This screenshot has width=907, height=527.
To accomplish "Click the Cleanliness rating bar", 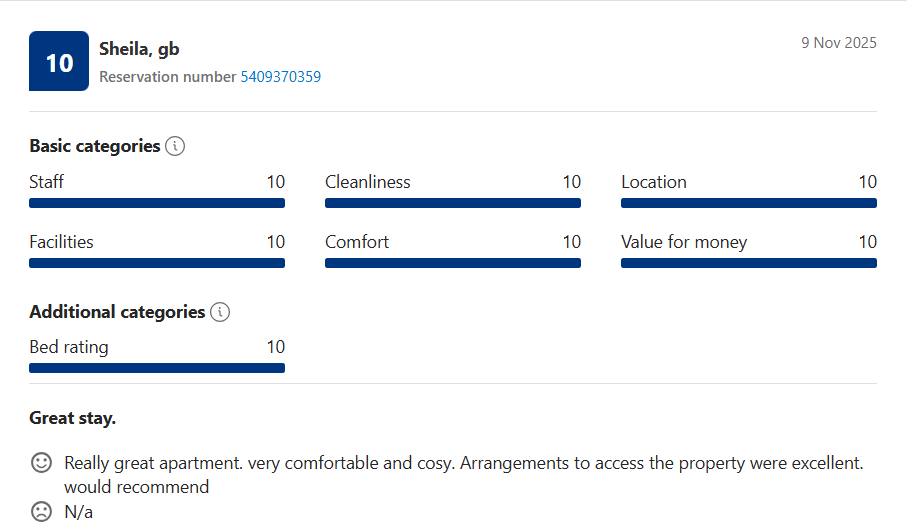I will tap(453, 203).
